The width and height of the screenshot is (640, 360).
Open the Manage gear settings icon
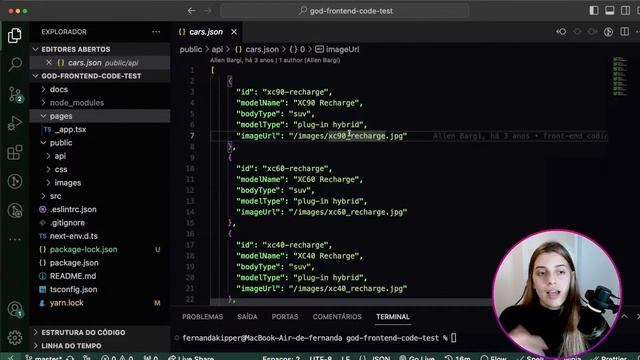[15, 337]
